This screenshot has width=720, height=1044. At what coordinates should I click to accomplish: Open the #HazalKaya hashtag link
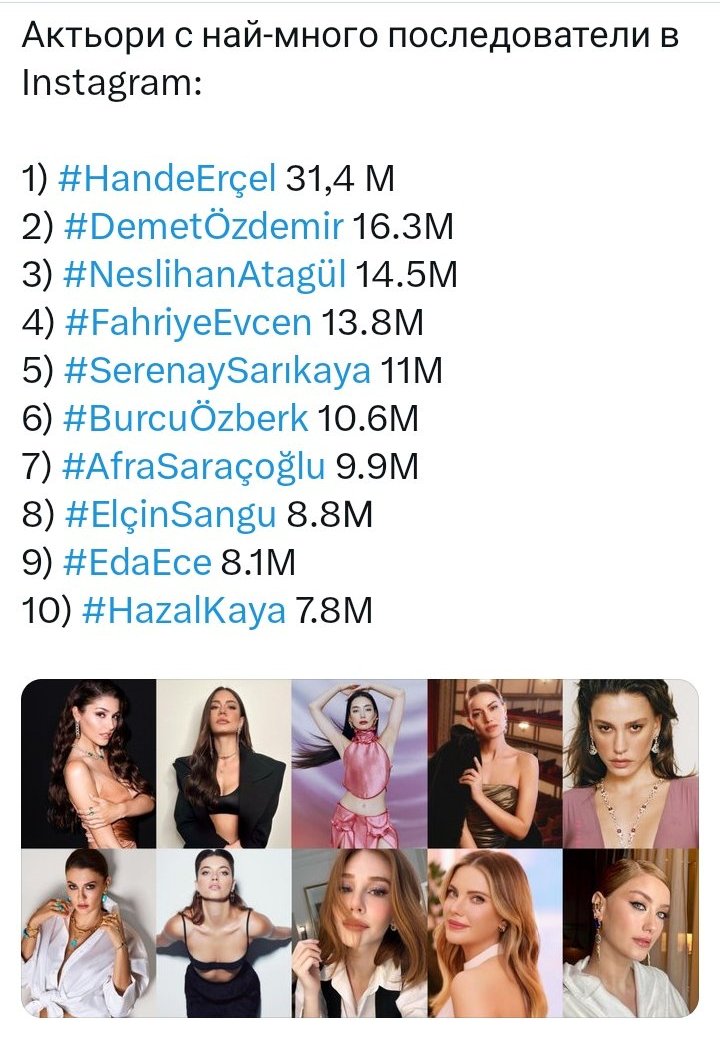179,612
